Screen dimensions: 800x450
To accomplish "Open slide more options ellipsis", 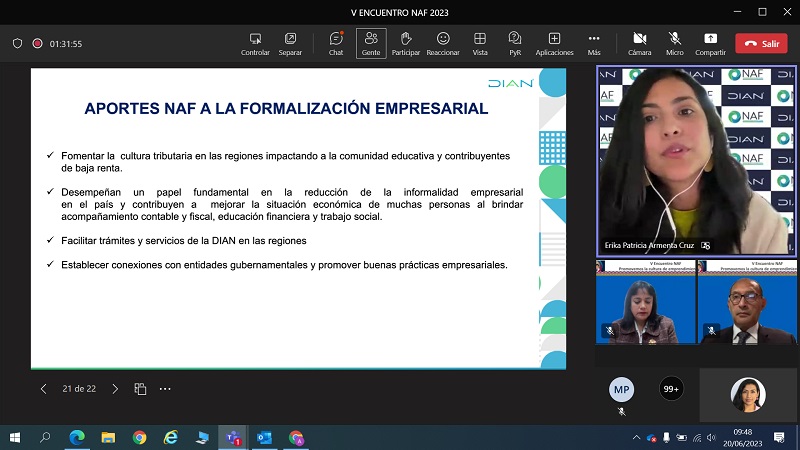I will pyautogui.click(x=165, y=389).
